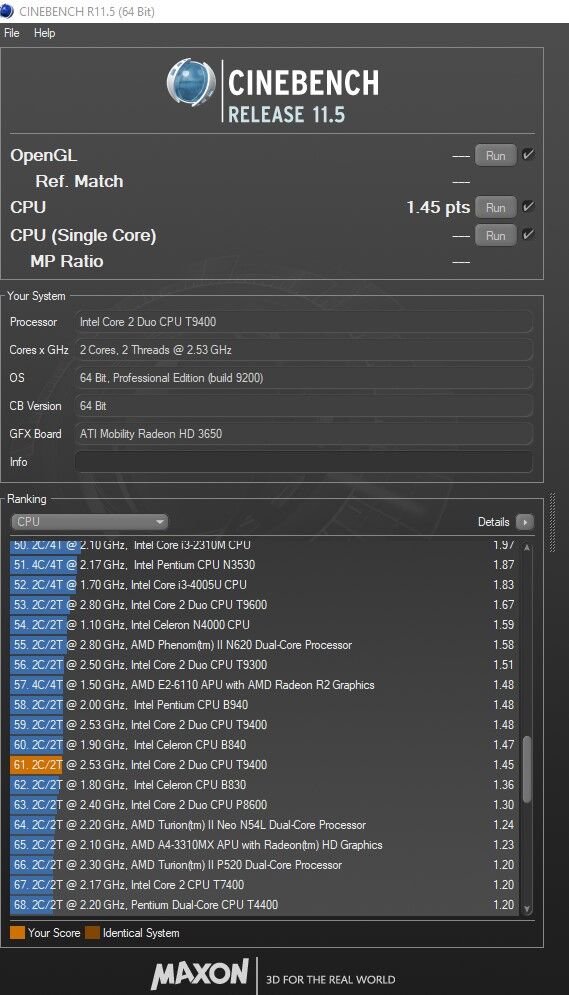The height and width of the screenshot is (995, 569).
Task: Click the Cinebench title bar app icon
Action: click(x=7, y=11)
